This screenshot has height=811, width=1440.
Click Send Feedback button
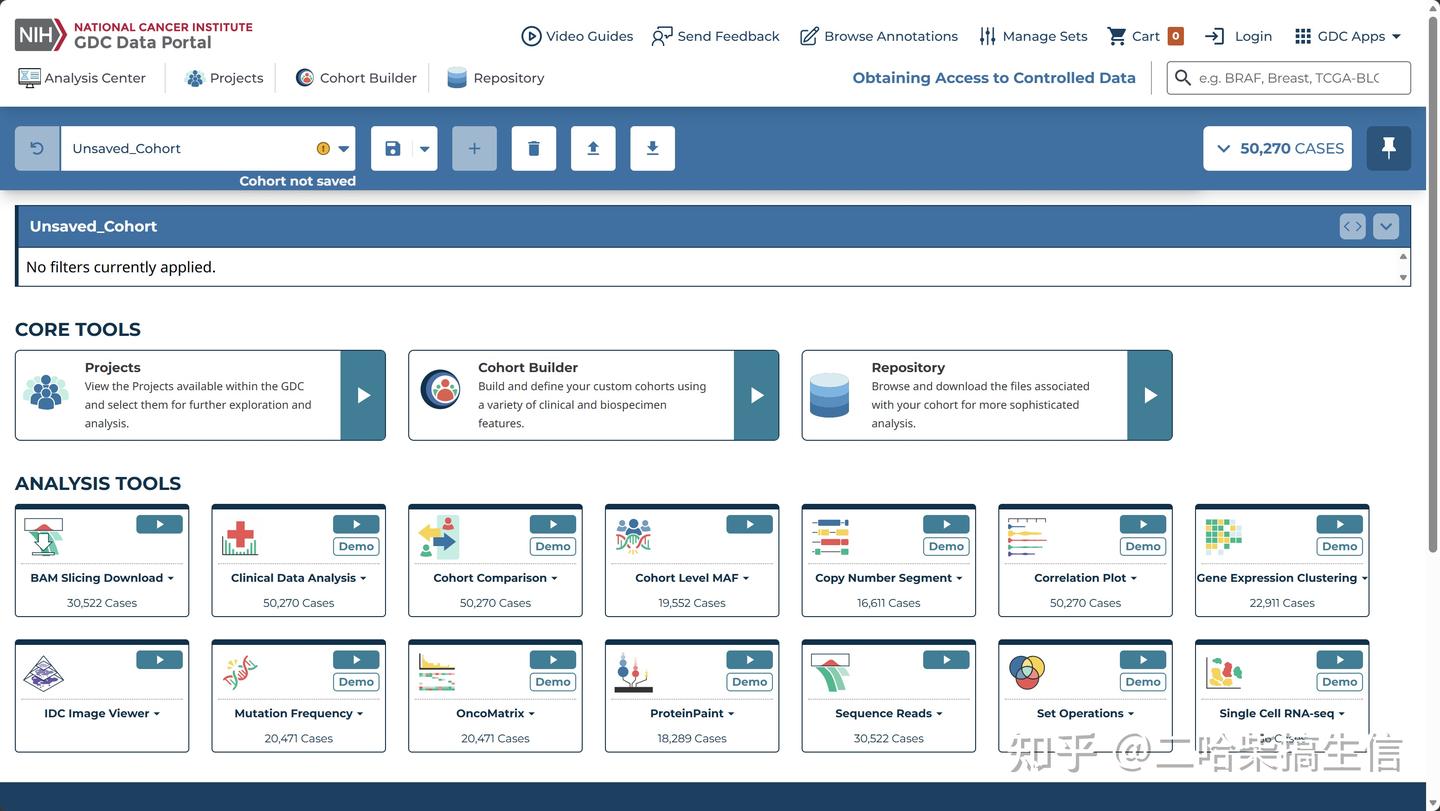pos(715,36)
